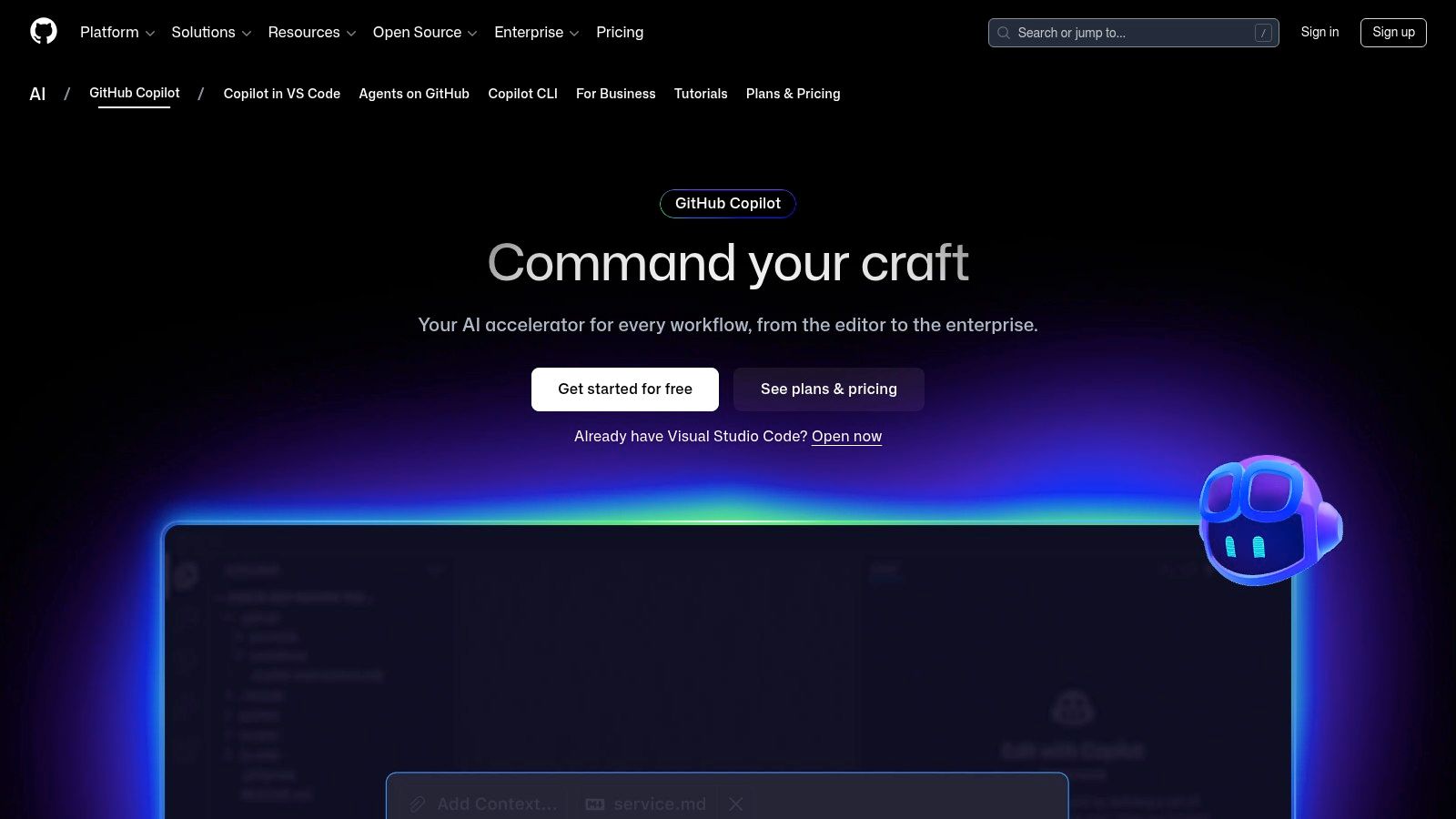
Task: Expand the Enterprise menu
Action: pos(536,33)
